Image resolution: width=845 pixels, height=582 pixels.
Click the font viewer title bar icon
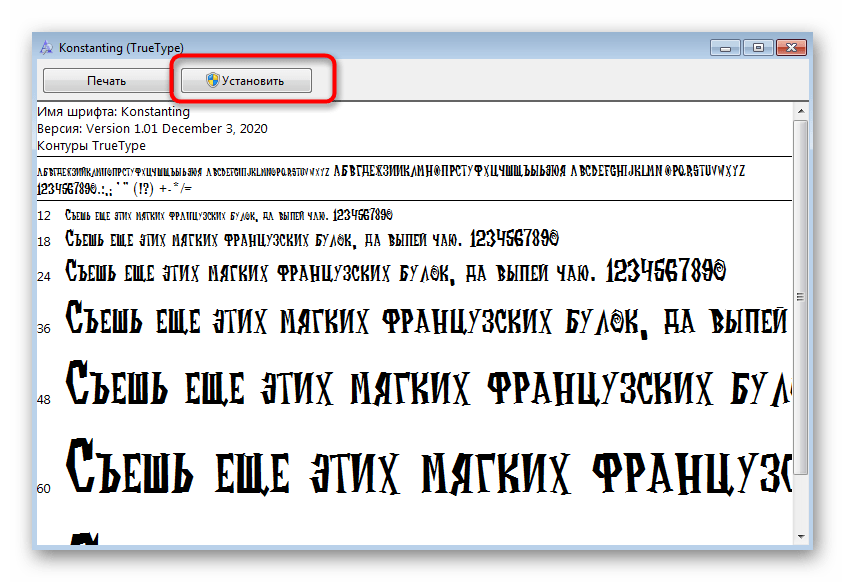pos(46,47)
